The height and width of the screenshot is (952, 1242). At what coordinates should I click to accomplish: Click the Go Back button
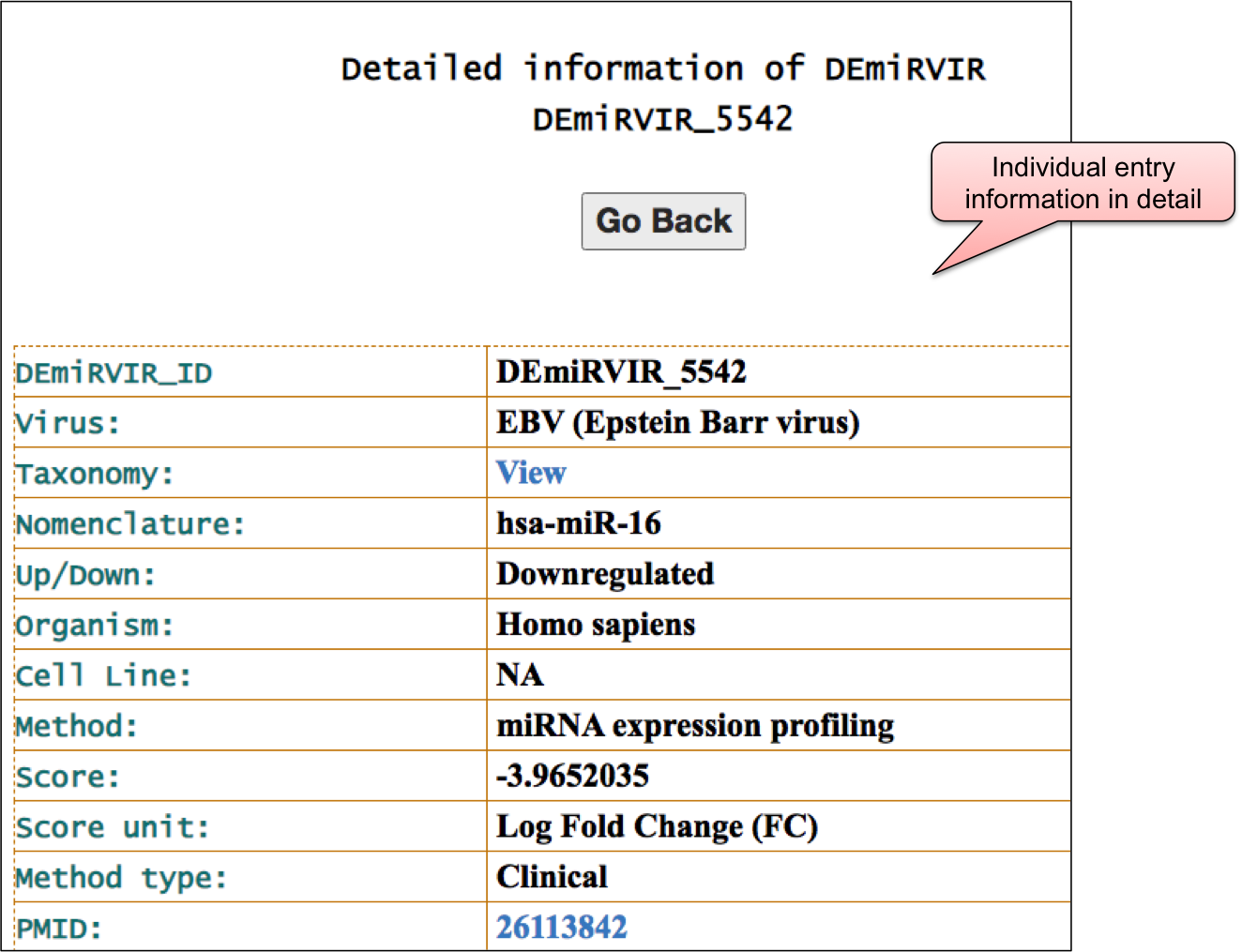pyautogui.click(x=663, y=221)
